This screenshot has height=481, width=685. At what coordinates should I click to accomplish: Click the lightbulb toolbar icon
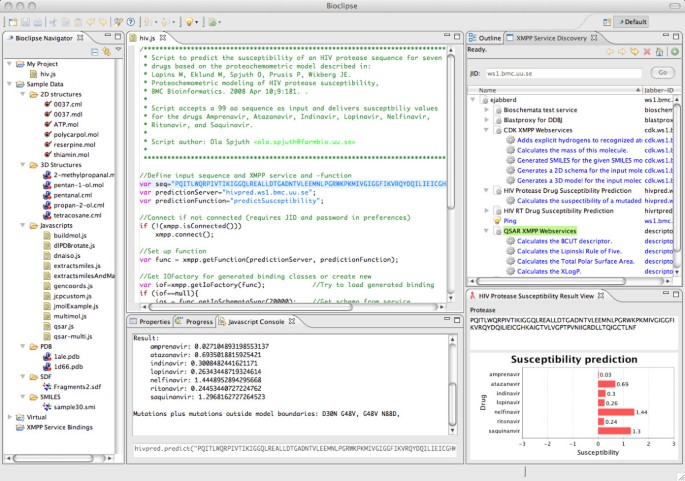(x=189, y=22)
